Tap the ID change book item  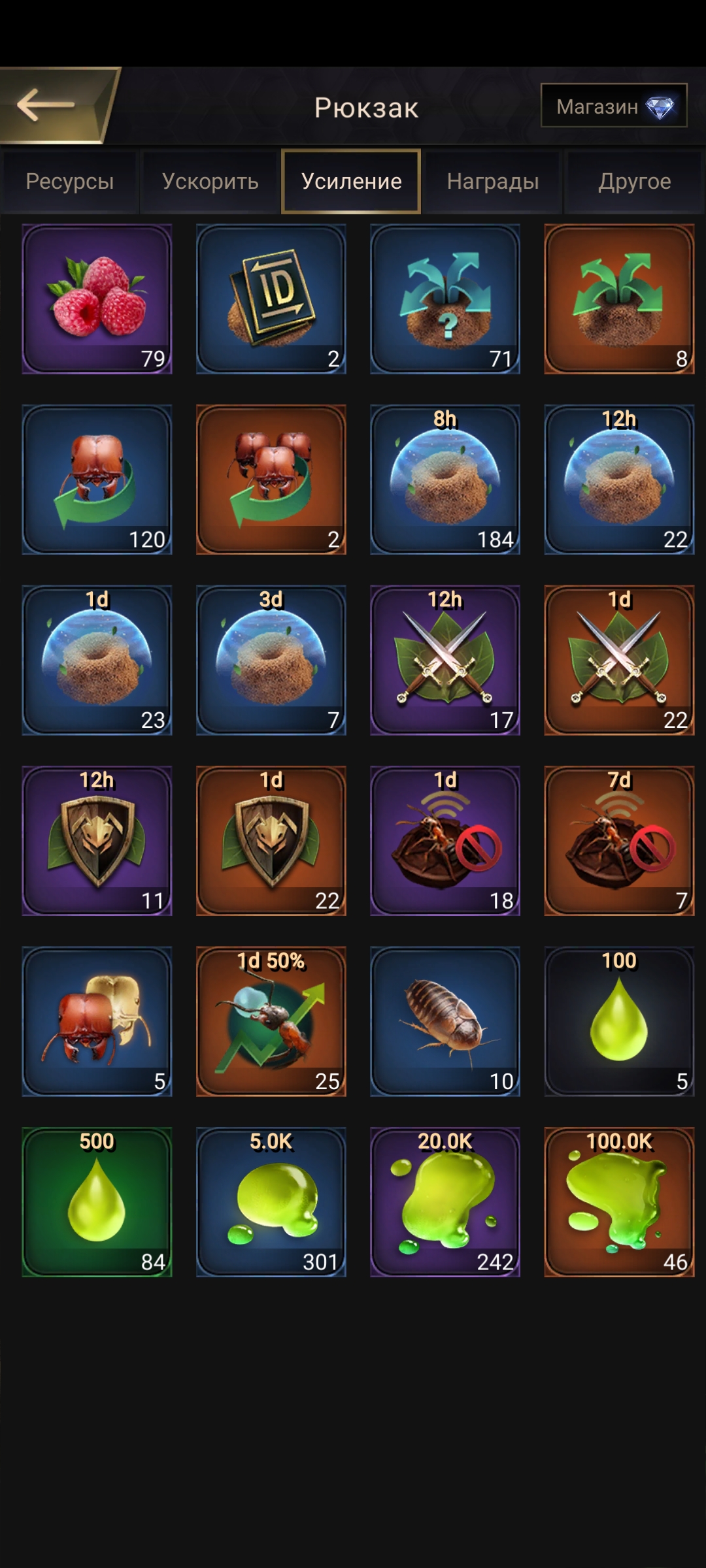point(271,299)
